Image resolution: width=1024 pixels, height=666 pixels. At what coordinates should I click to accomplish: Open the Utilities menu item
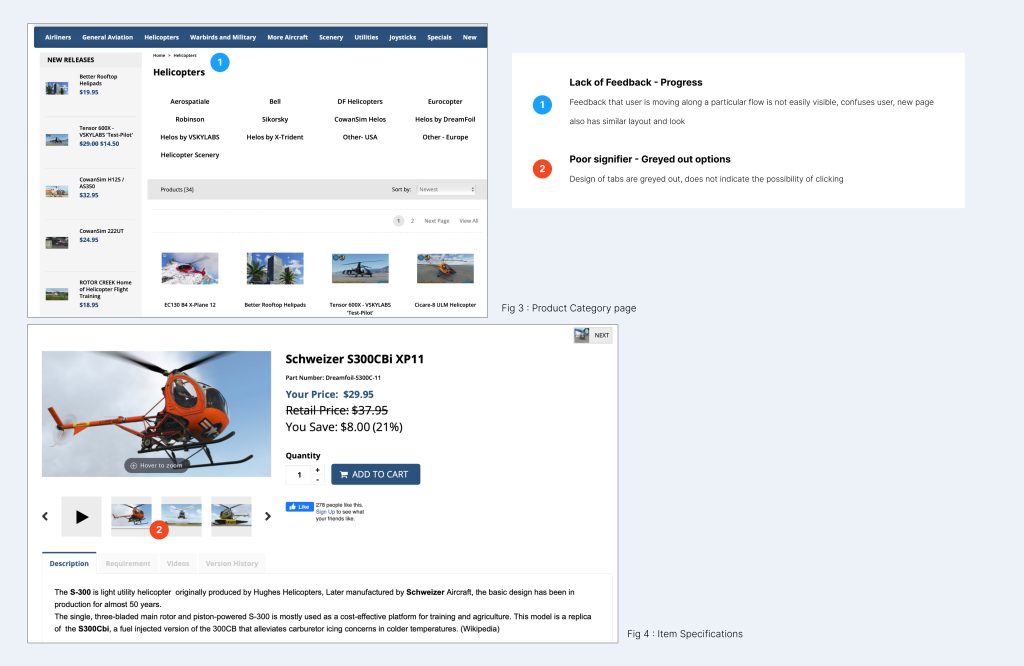tap(366, 37)
